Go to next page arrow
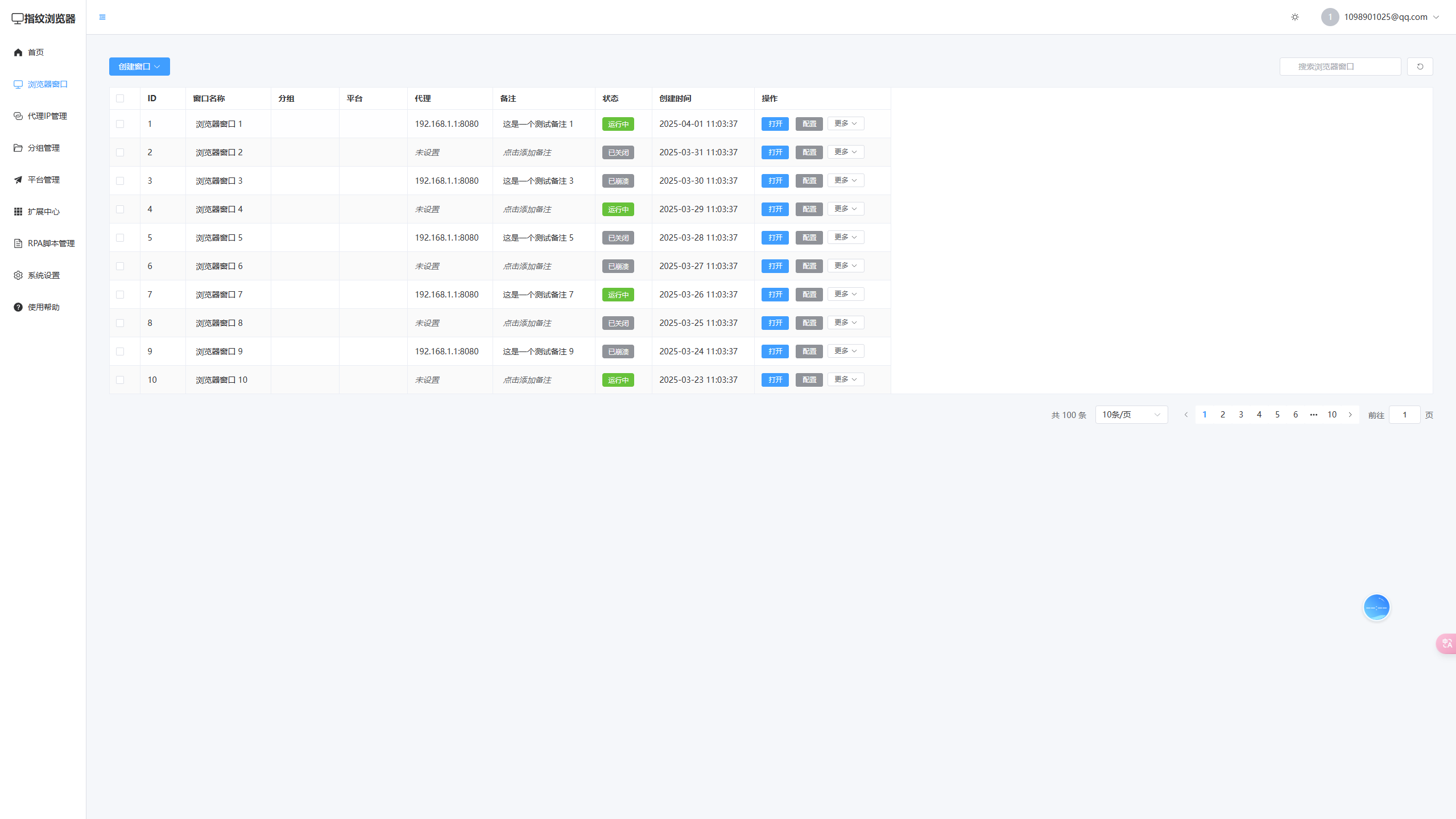Viewport: 1456px width, 819px height. point(1350,415)
